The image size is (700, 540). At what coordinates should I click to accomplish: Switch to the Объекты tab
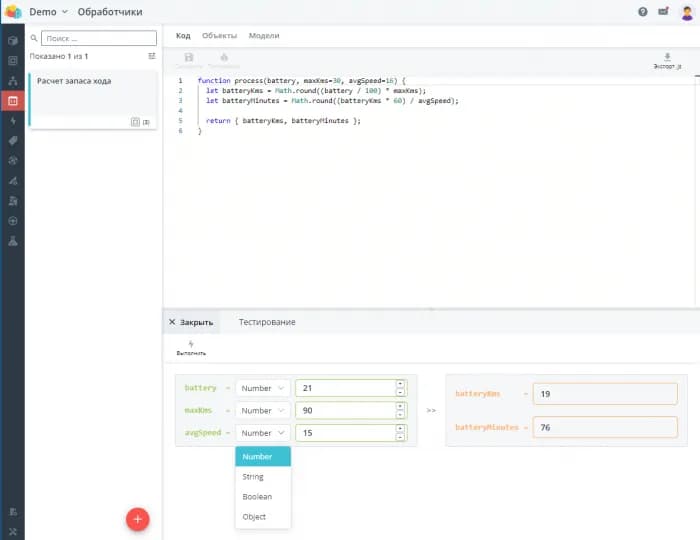[x=219, y=36]
